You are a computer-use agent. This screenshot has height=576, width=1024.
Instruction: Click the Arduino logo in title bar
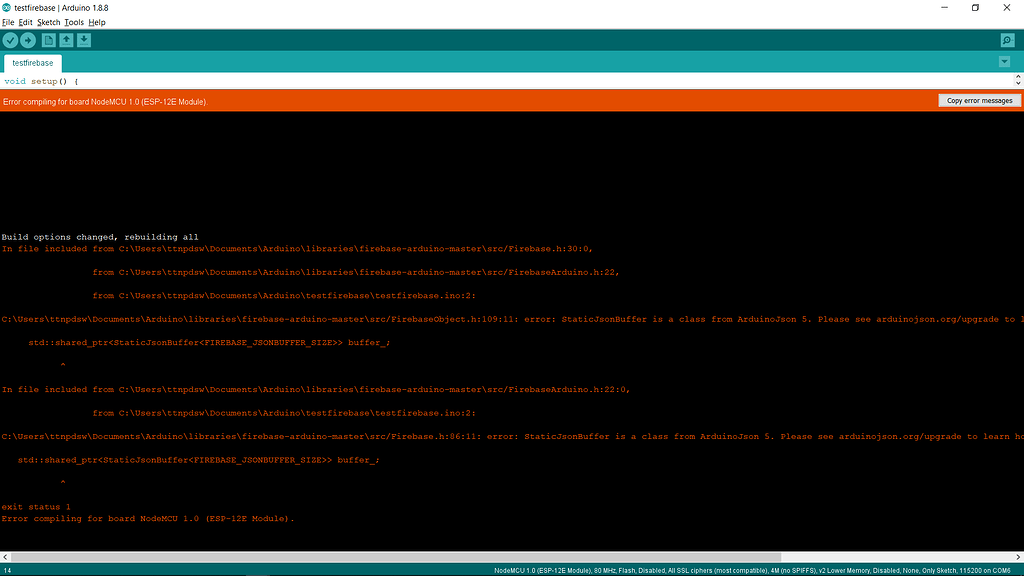pyautogui.click(x=8, y=7)
